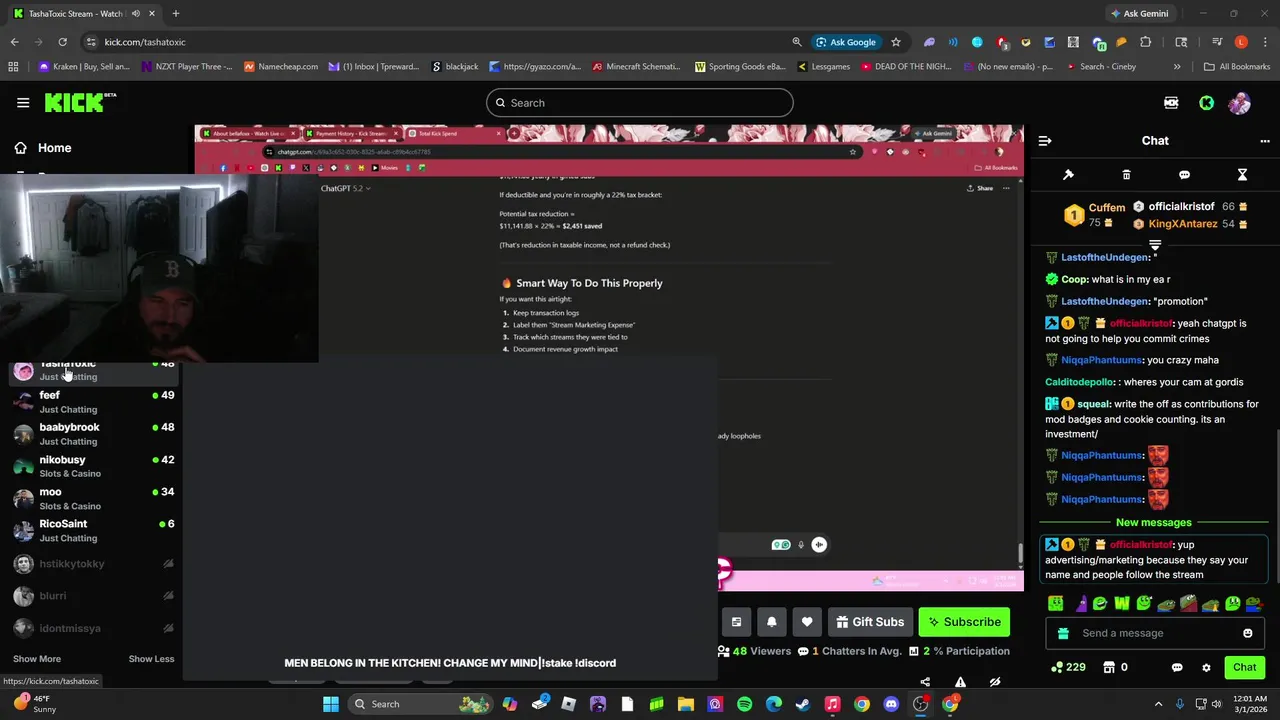Open Steam from taskbar

pyautogui.click(x=803, y=704)
